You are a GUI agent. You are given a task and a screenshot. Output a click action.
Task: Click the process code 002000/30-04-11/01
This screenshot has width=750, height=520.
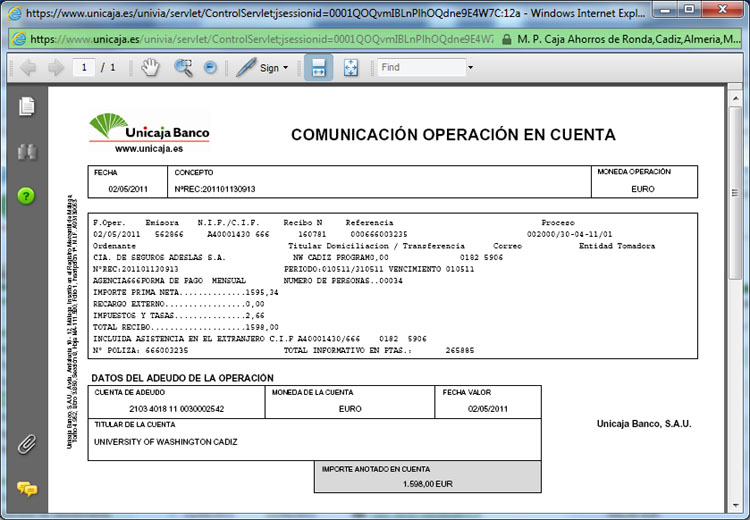[569, 234]
